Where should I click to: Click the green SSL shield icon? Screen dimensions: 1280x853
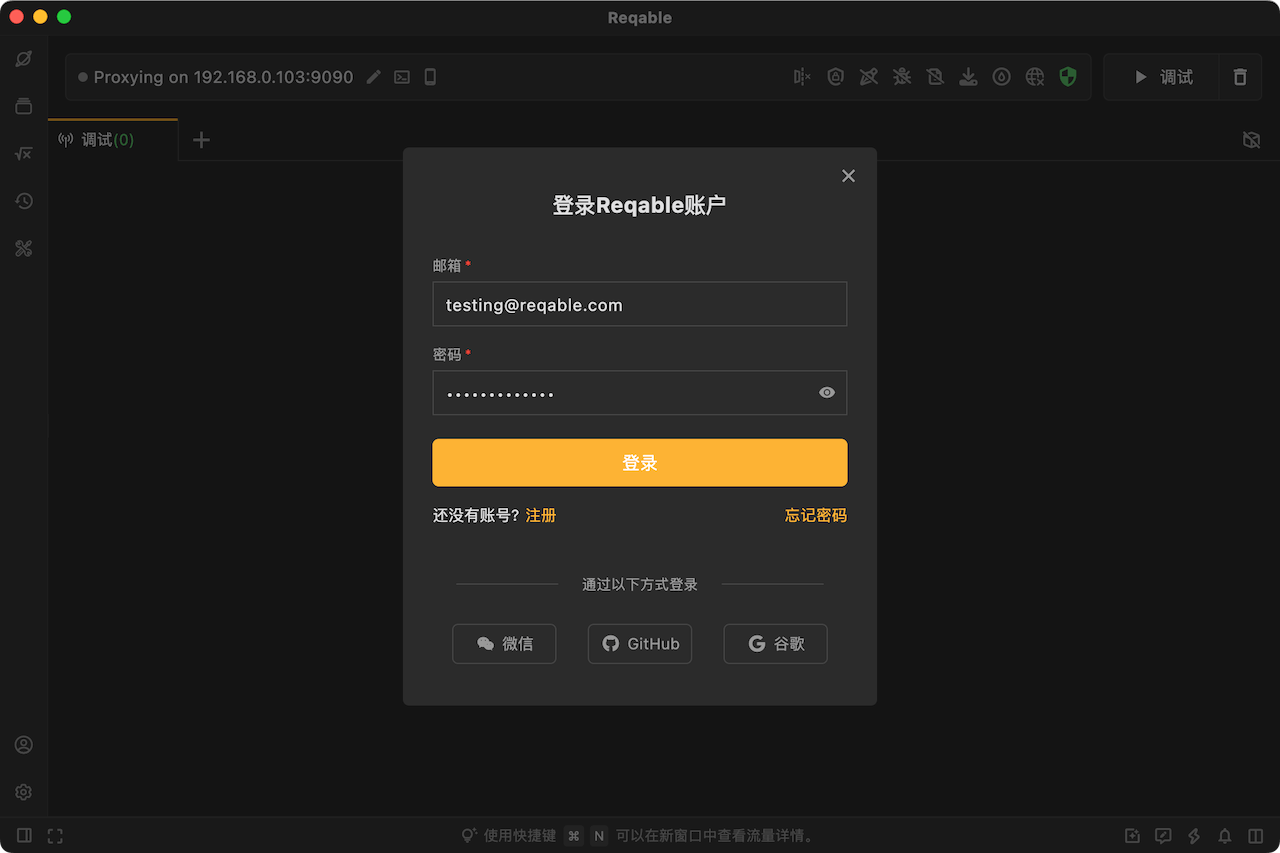[x=1068, y=77]
